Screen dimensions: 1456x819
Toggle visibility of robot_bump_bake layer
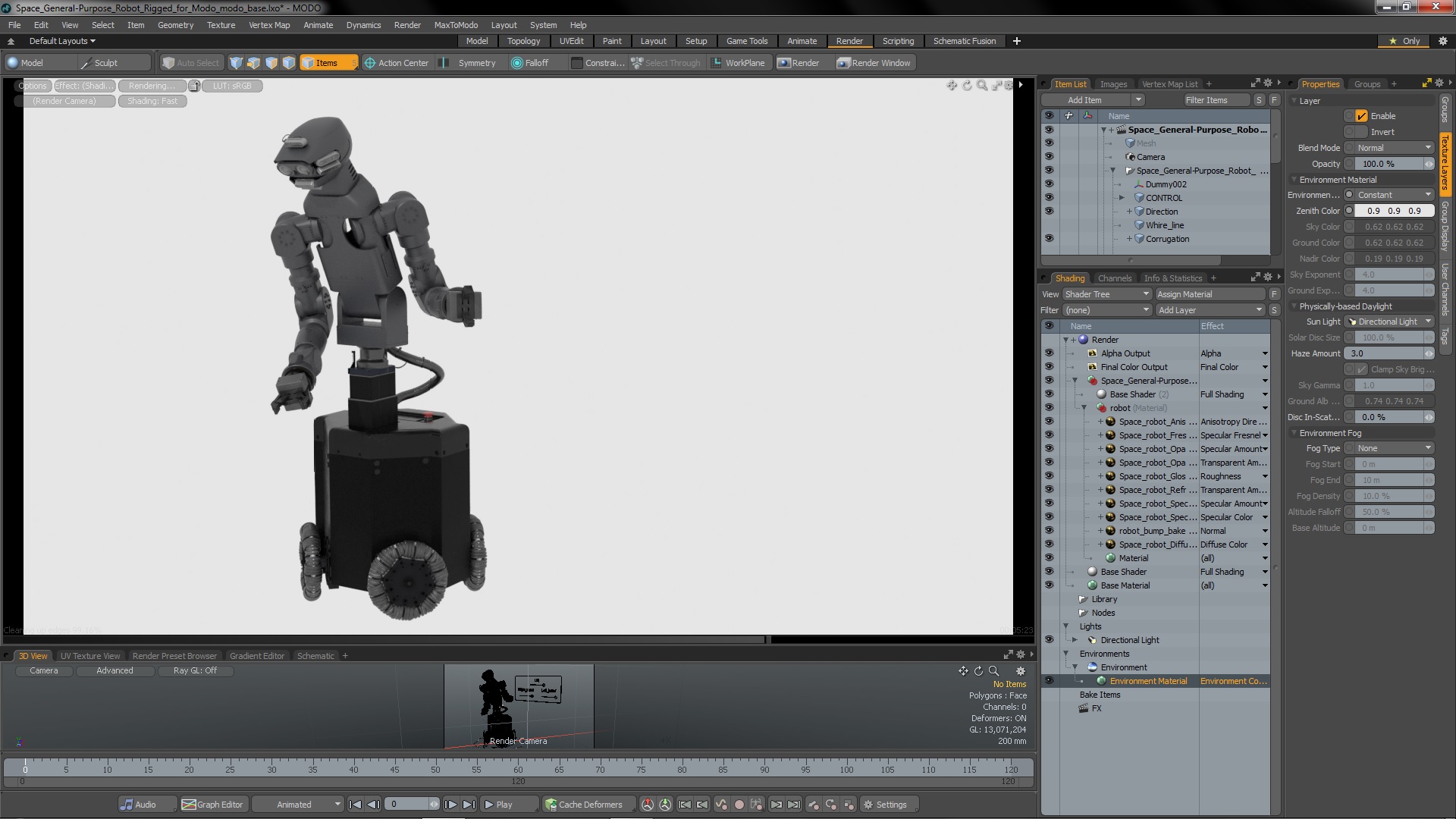click(1049, 531)
